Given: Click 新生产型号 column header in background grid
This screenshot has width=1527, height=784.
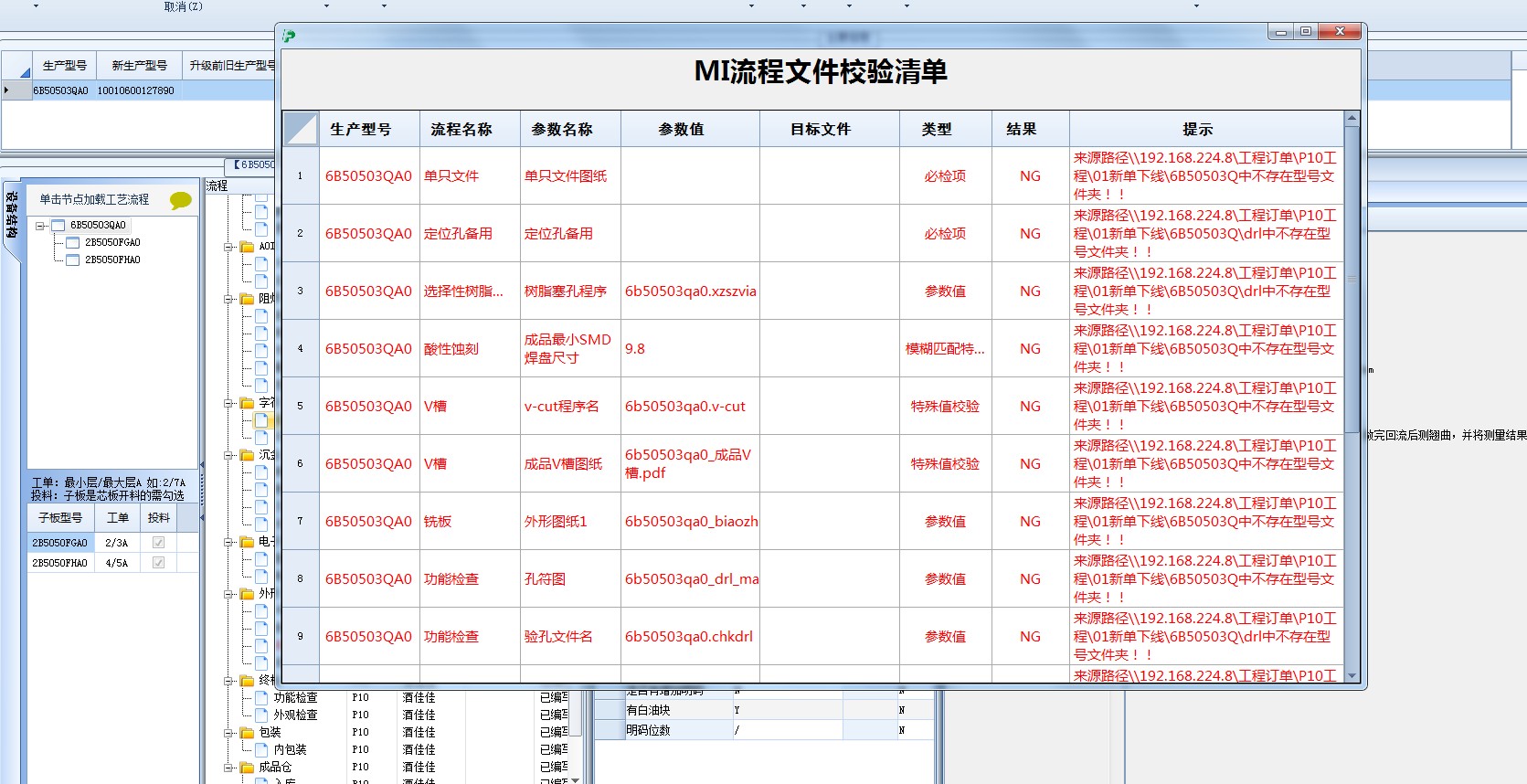Looking at the screenshot, I should 139,66.
